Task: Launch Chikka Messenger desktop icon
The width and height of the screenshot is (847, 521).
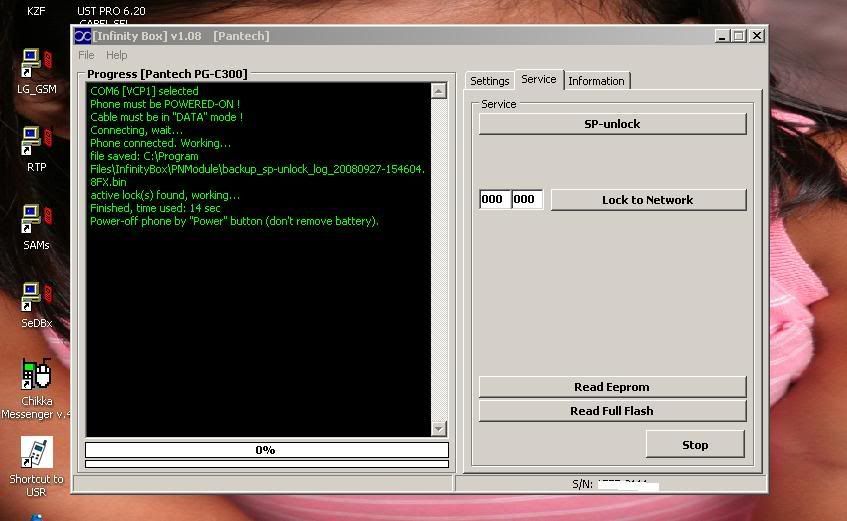Action: coord(35,377)
